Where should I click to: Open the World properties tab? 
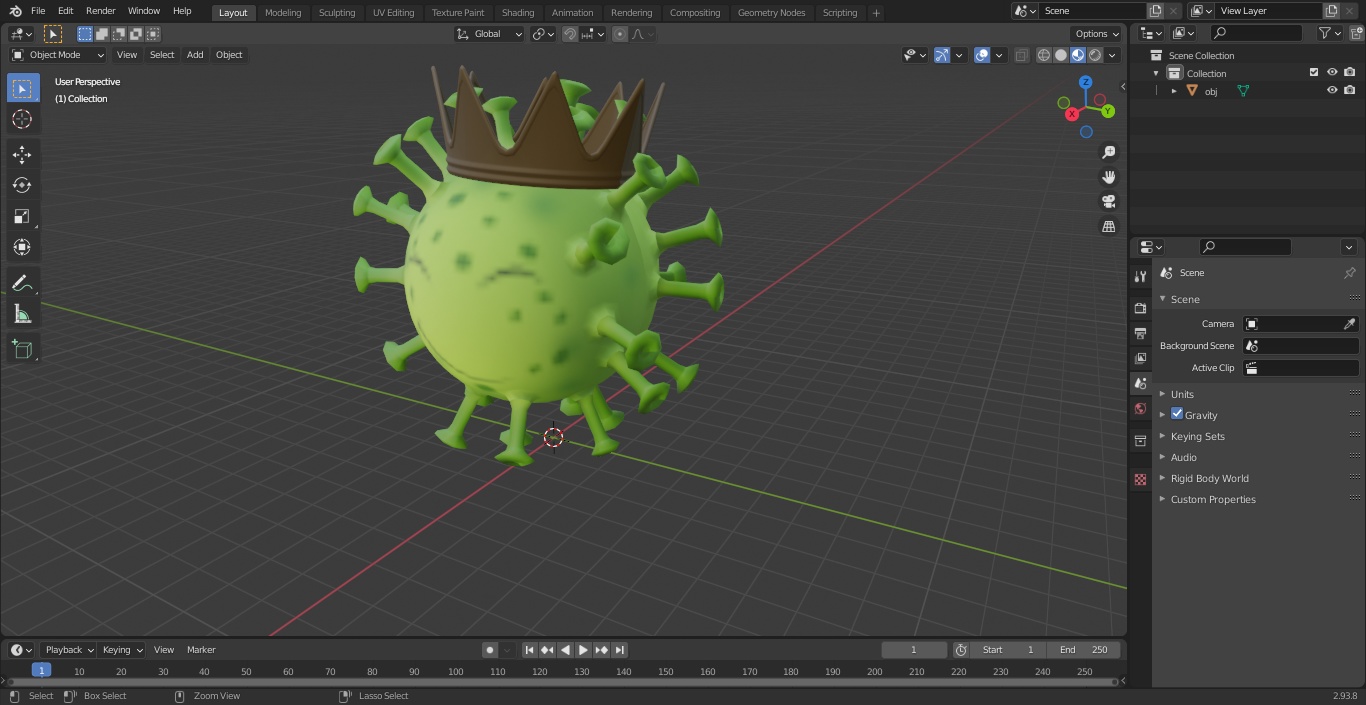click(x=1140, y=408)
